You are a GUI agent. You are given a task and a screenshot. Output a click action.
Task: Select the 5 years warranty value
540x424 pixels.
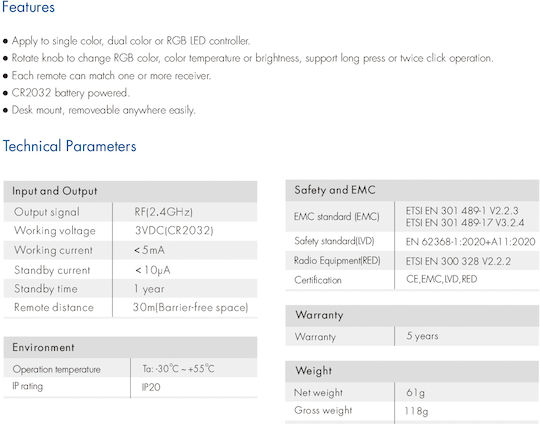(422, 336)
